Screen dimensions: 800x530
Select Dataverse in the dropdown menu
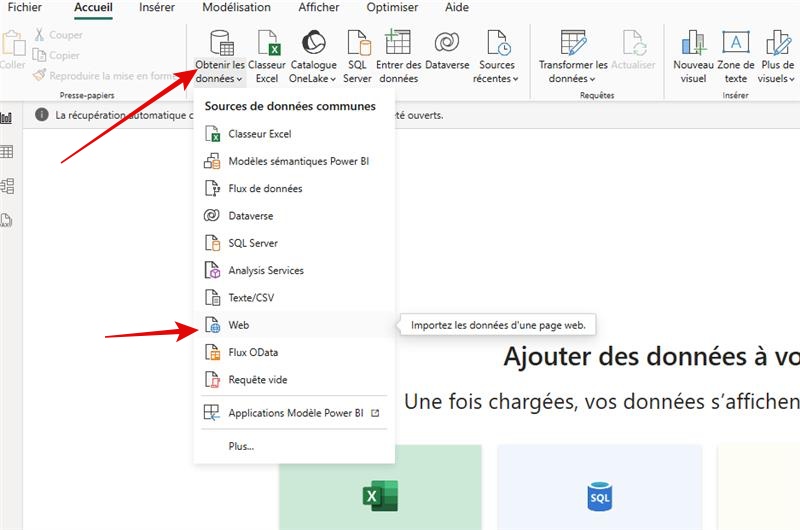pyautogui.click(x=294, y=216)
